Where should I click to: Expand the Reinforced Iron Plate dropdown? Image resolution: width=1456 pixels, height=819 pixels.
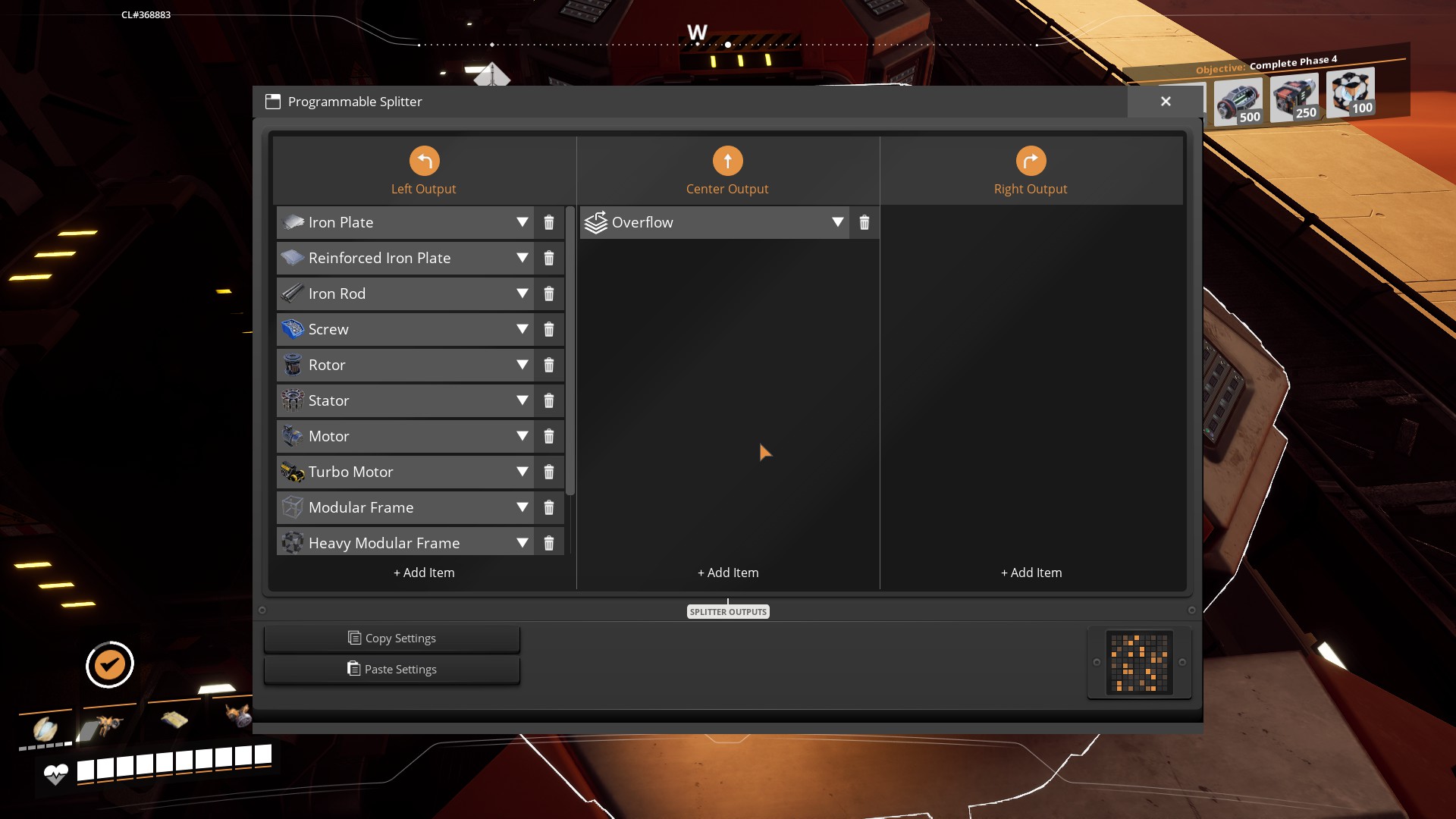point(522,259)
